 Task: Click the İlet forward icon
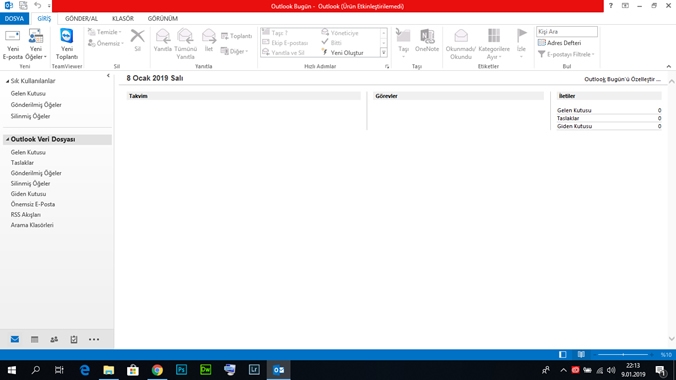click(x=209, y=40)
